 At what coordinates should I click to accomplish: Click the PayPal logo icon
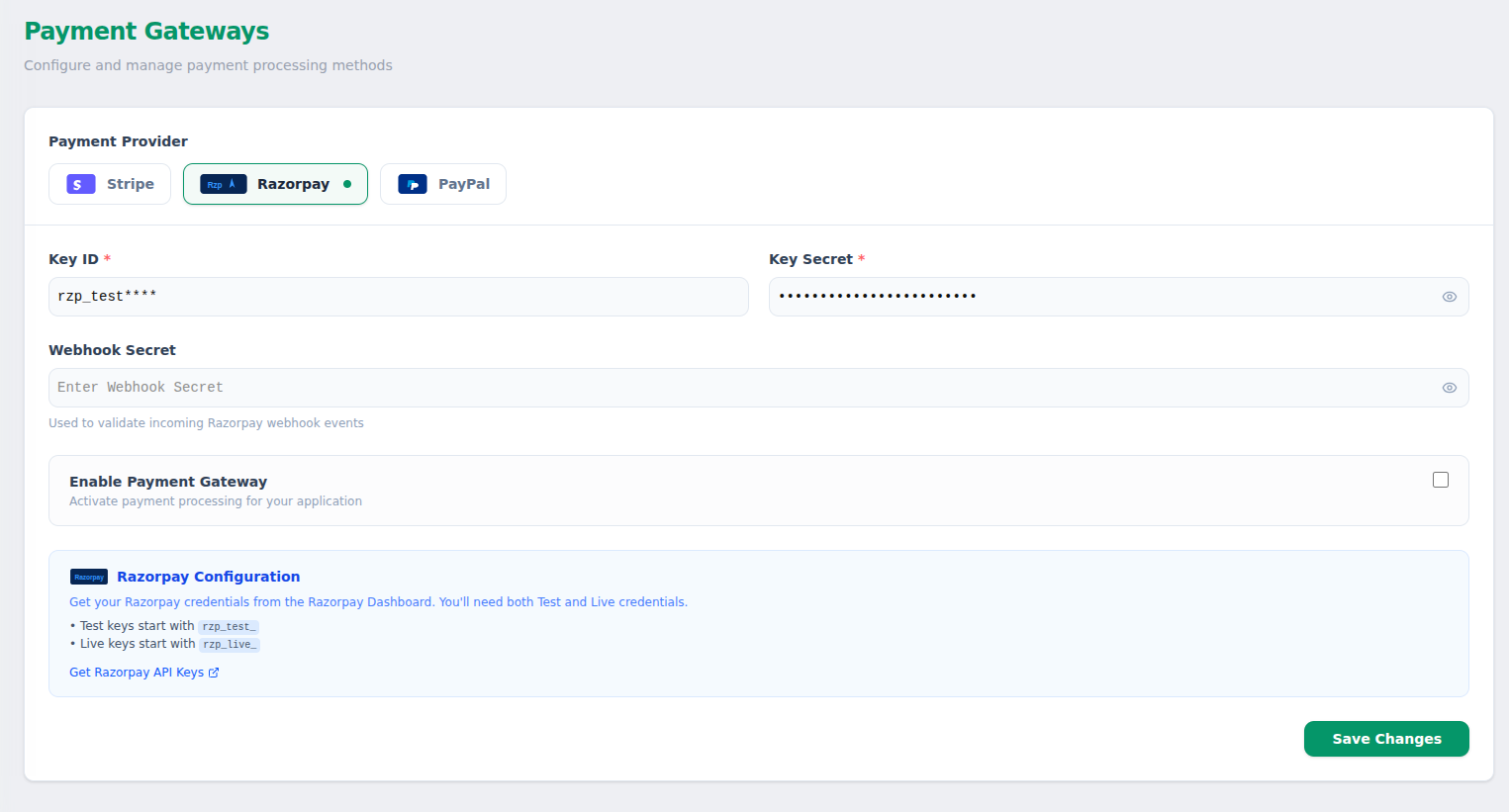tap(413, 184)
